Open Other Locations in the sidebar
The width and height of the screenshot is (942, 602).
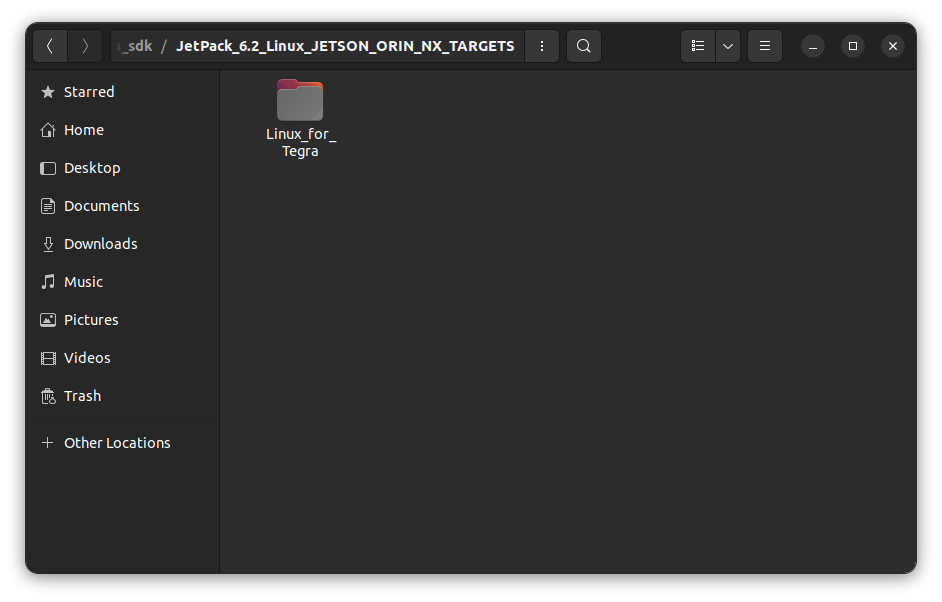tap(123, 443)
